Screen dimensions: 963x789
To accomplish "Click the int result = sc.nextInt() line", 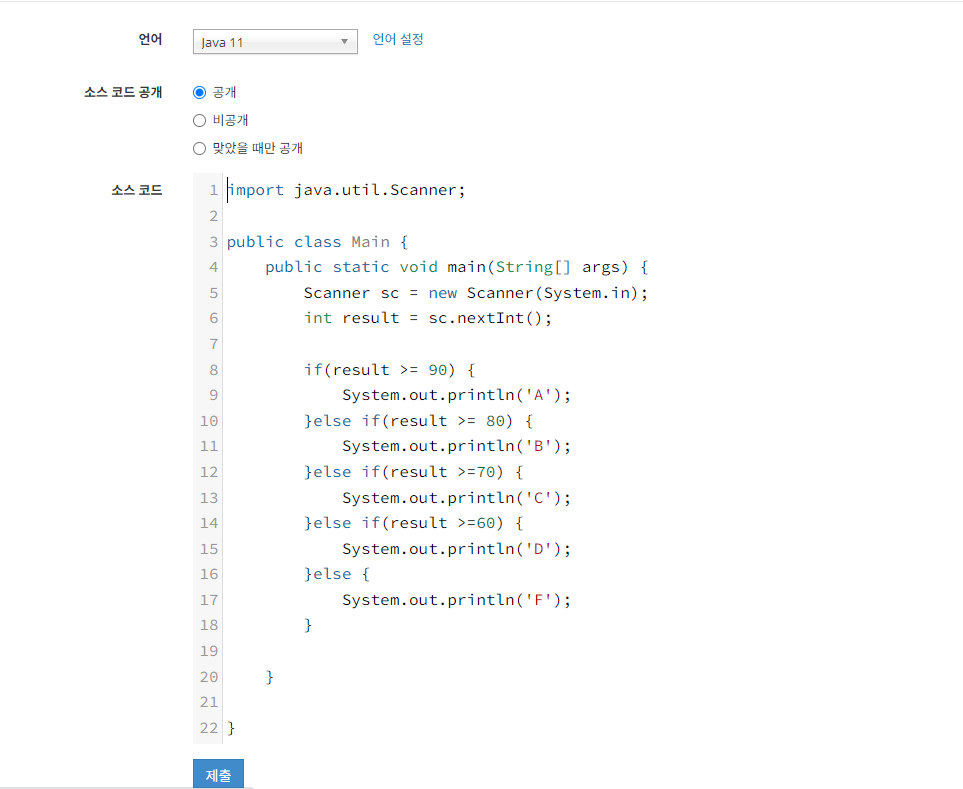I will pyautogui.click(x=427, y=318).
